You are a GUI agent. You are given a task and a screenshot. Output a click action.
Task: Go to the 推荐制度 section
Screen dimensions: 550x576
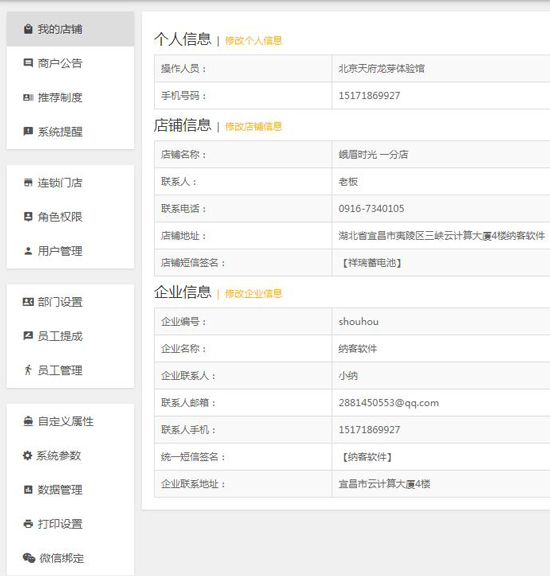coord(71,97)
